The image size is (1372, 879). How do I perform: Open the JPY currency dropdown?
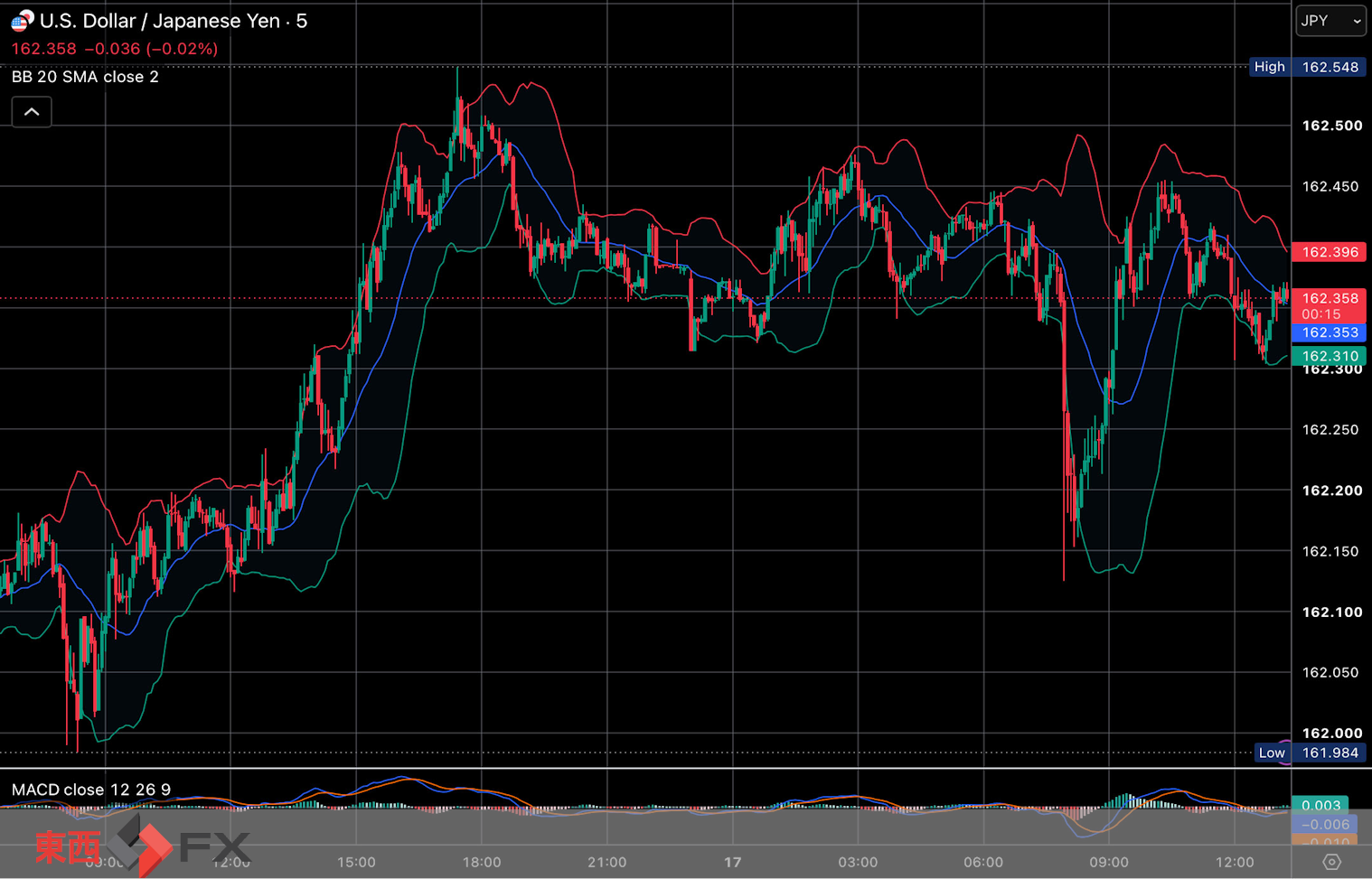(1330, 21)
